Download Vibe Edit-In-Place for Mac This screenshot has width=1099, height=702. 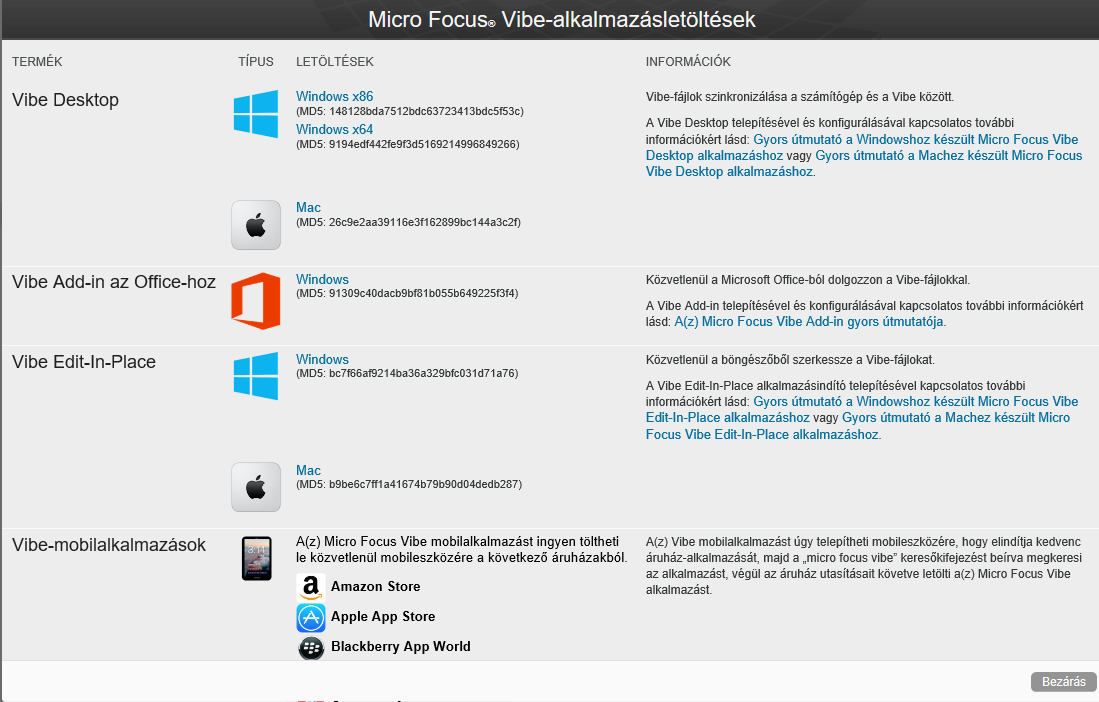(308, 471)
